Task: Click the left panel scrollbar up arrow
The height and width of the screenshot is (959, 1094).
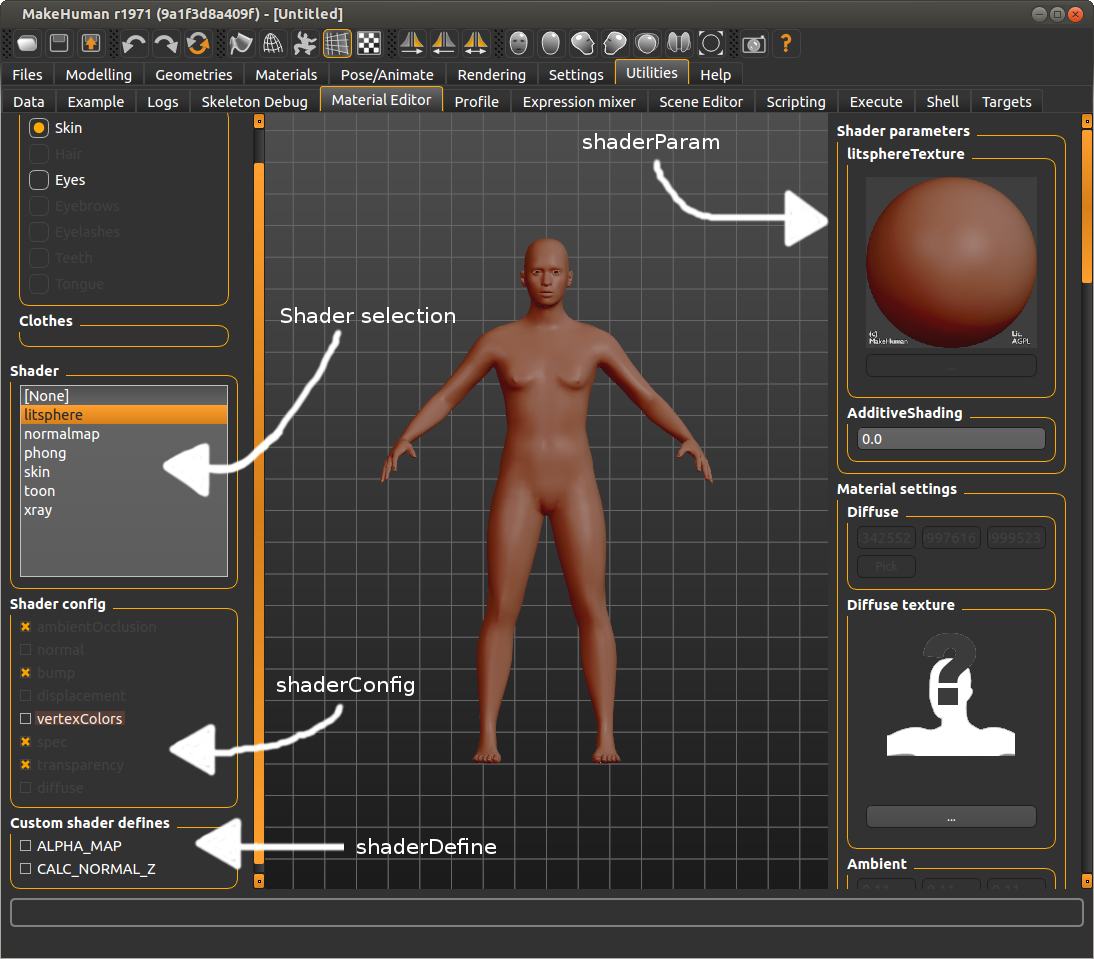Action: [259, 122]
